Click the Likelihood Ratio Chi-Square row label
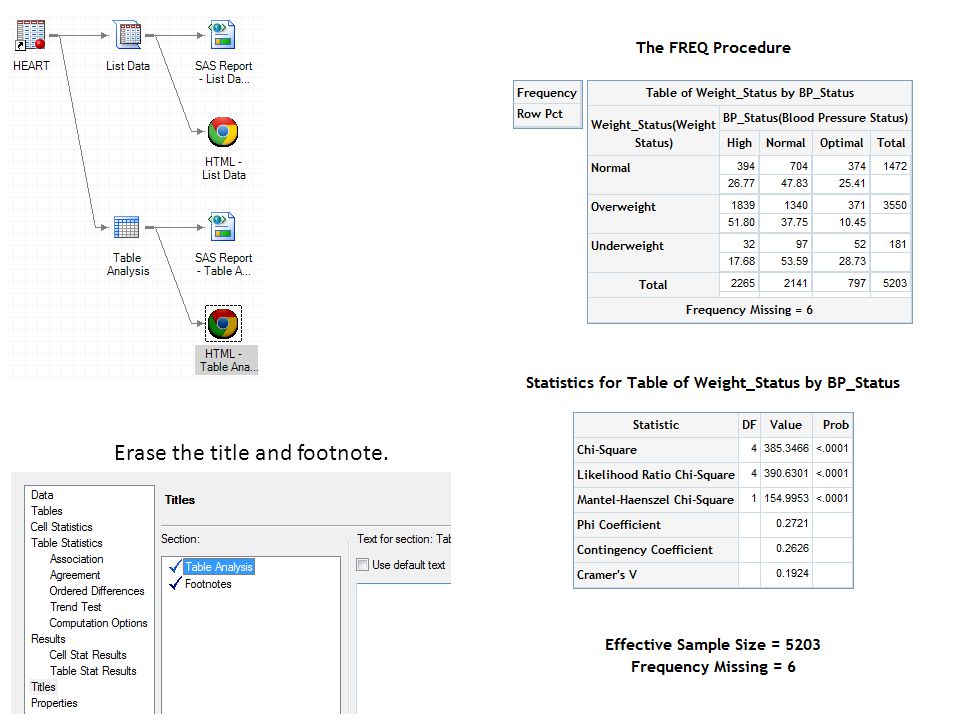 (655, 474)
